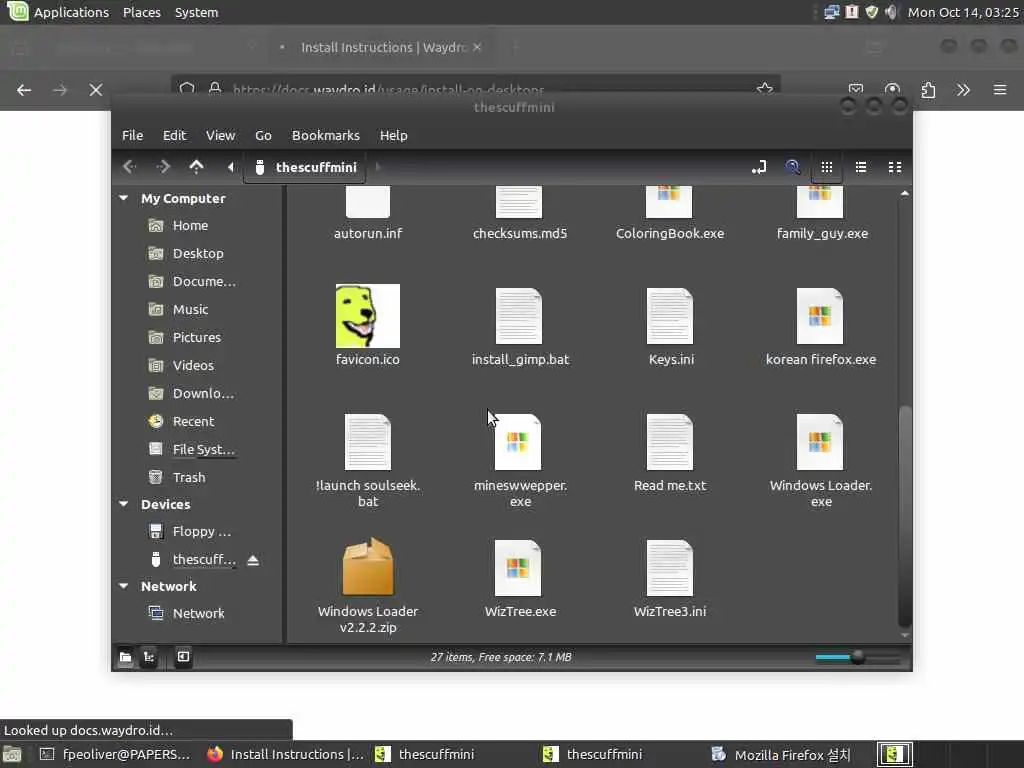Viewport: 1024px width, 768px height.
Task: Open the Bookmarks menu
Action: click(325, 135)
